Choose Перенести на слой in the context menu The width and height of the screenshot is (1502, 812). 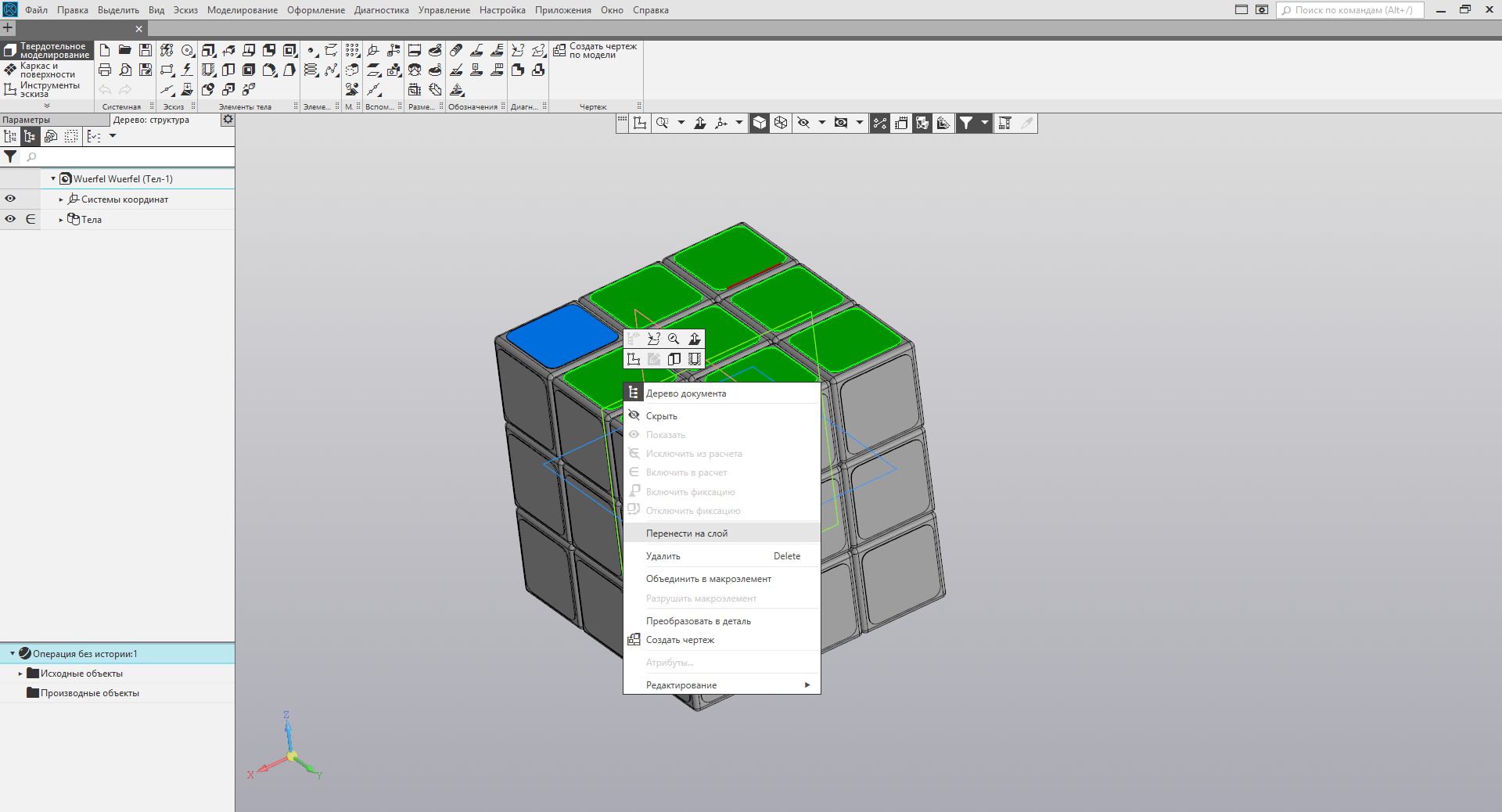(721, 534)
